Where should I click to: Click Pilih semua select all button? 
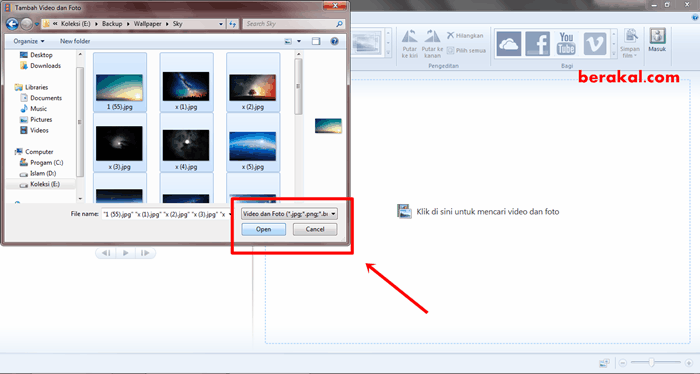pos(466,50)
